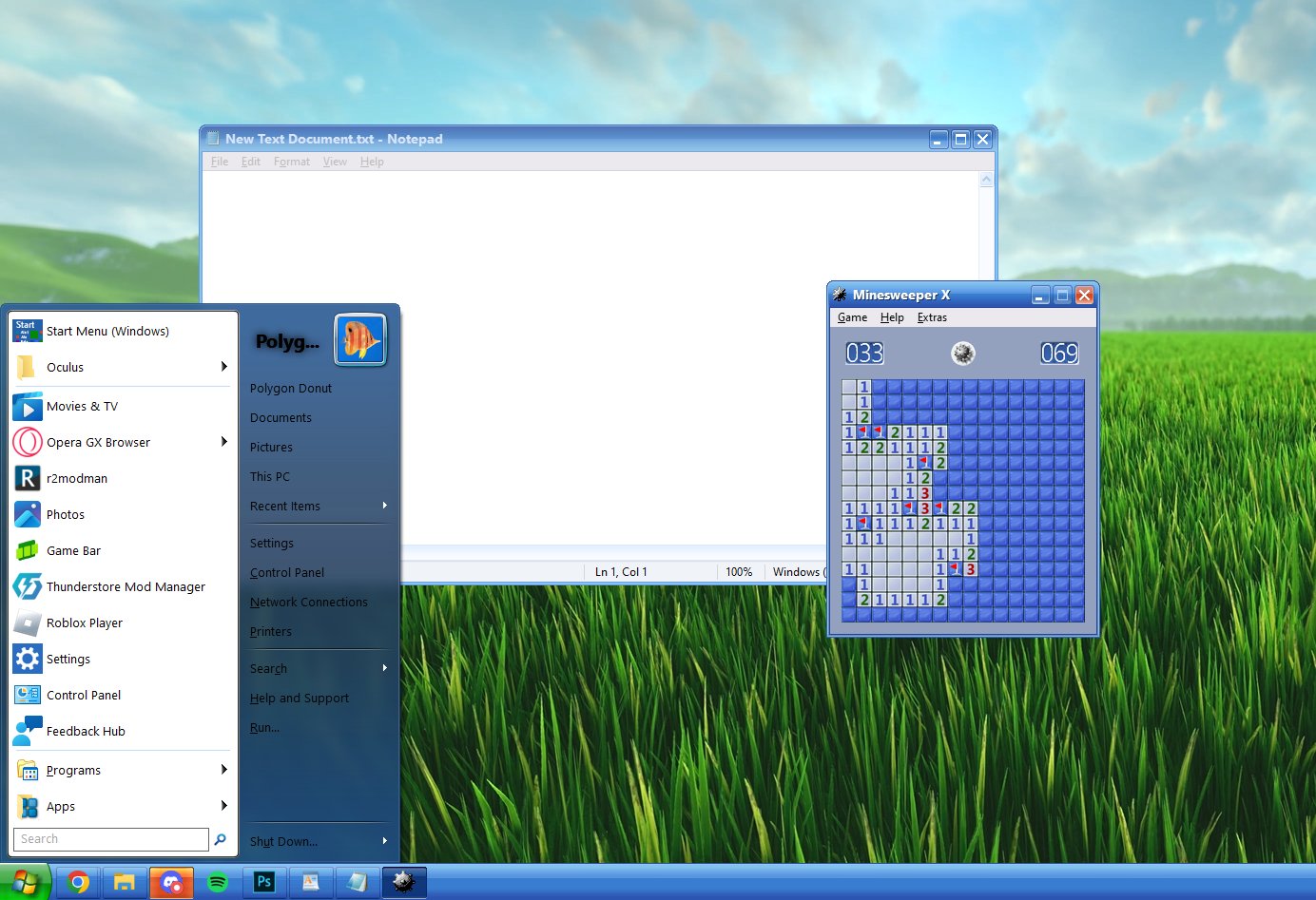
Task: Expand the Shut Down options arrow
Action: pyautogui.click(x=385, y=841)
